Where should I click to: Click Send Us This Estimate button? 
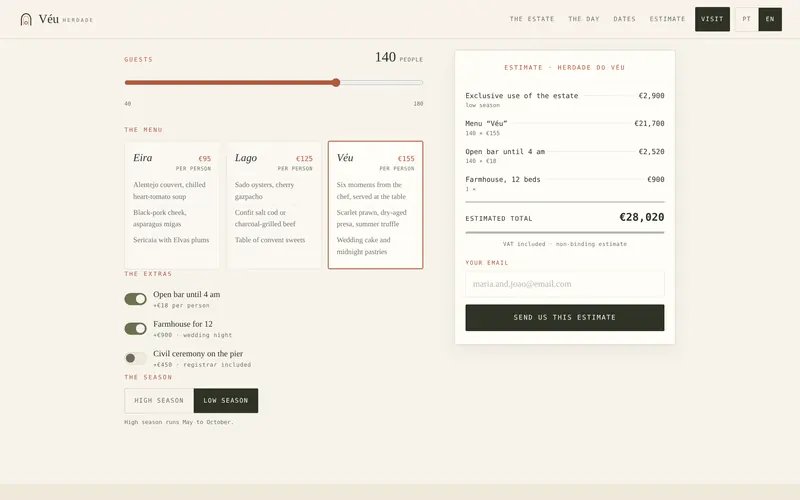pos(565,317)
